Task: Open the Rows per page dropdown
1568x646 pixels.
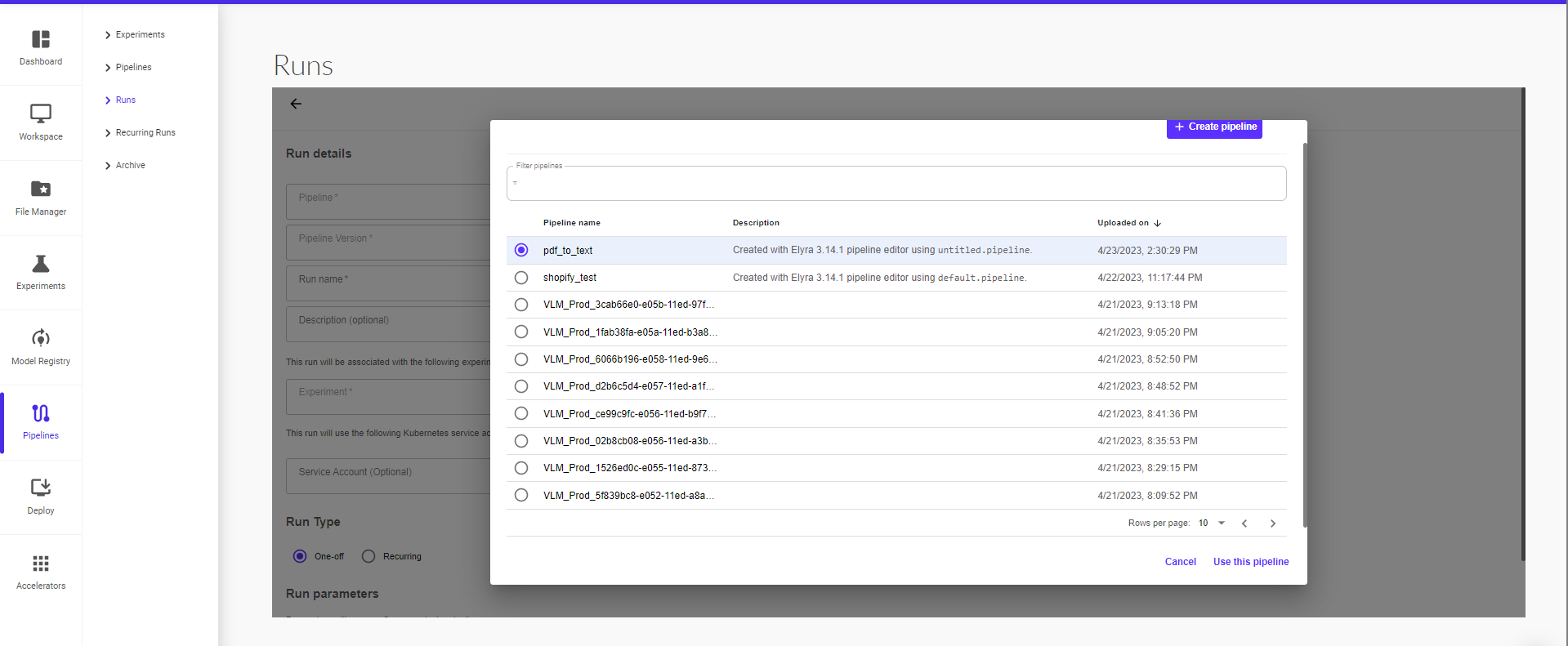Action: 1212,523
